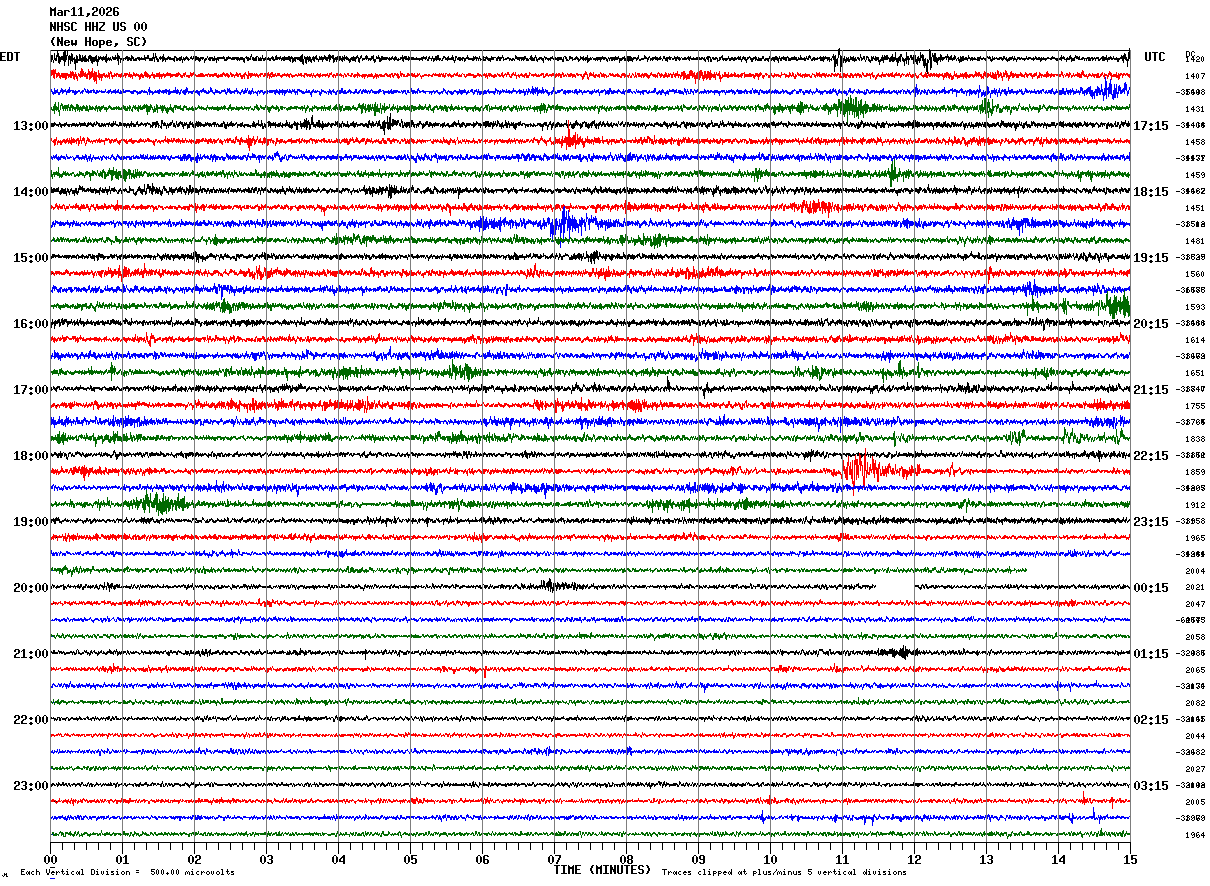This screenshot has width=1210, height=886.
Task: Click minute tick label '03' on bottom axis
Action: point(266,859)
